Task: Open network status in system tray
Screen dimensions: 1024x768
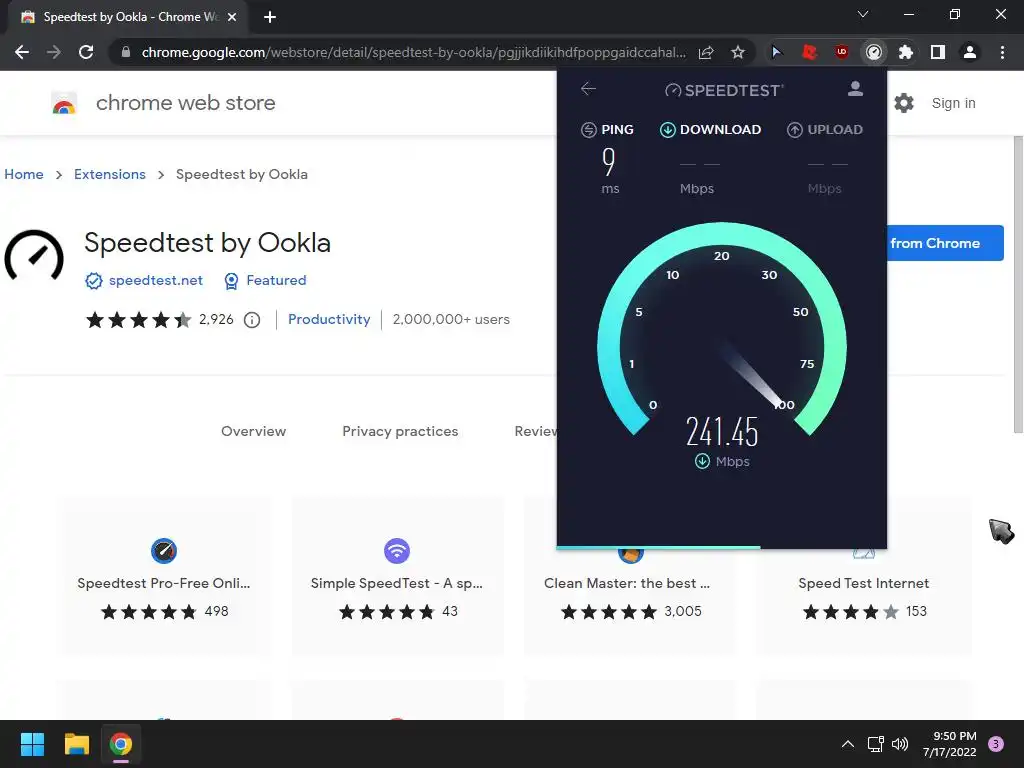Action: click(x=875, y=744)
